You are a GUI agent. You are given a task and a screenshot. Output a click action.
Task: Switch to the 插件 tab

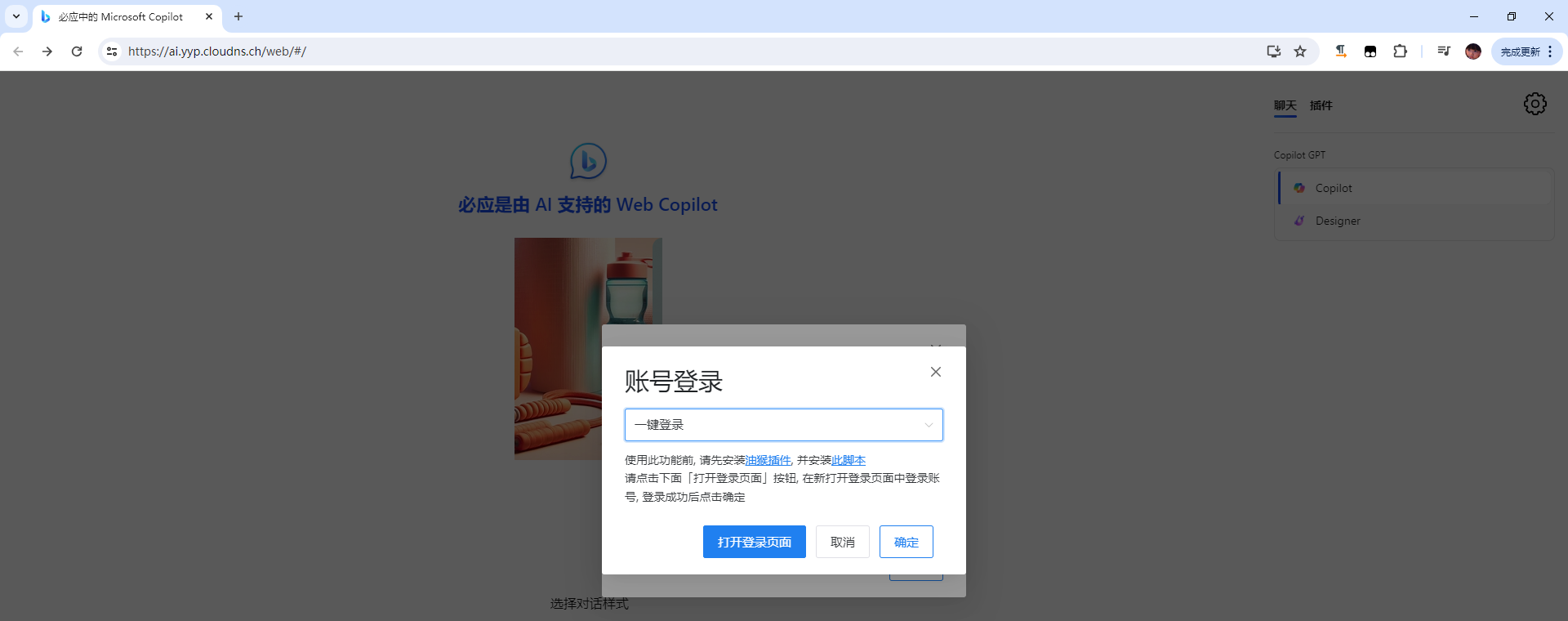coord(1321,105)
